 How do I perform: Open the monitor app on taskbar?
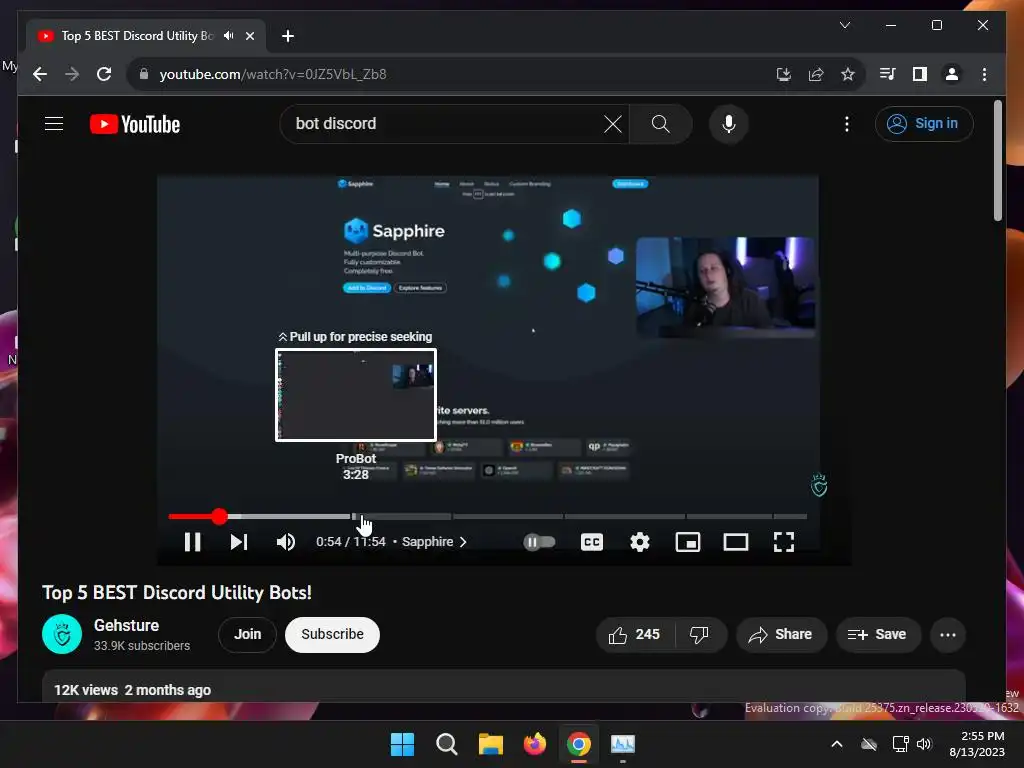point(623,744)
